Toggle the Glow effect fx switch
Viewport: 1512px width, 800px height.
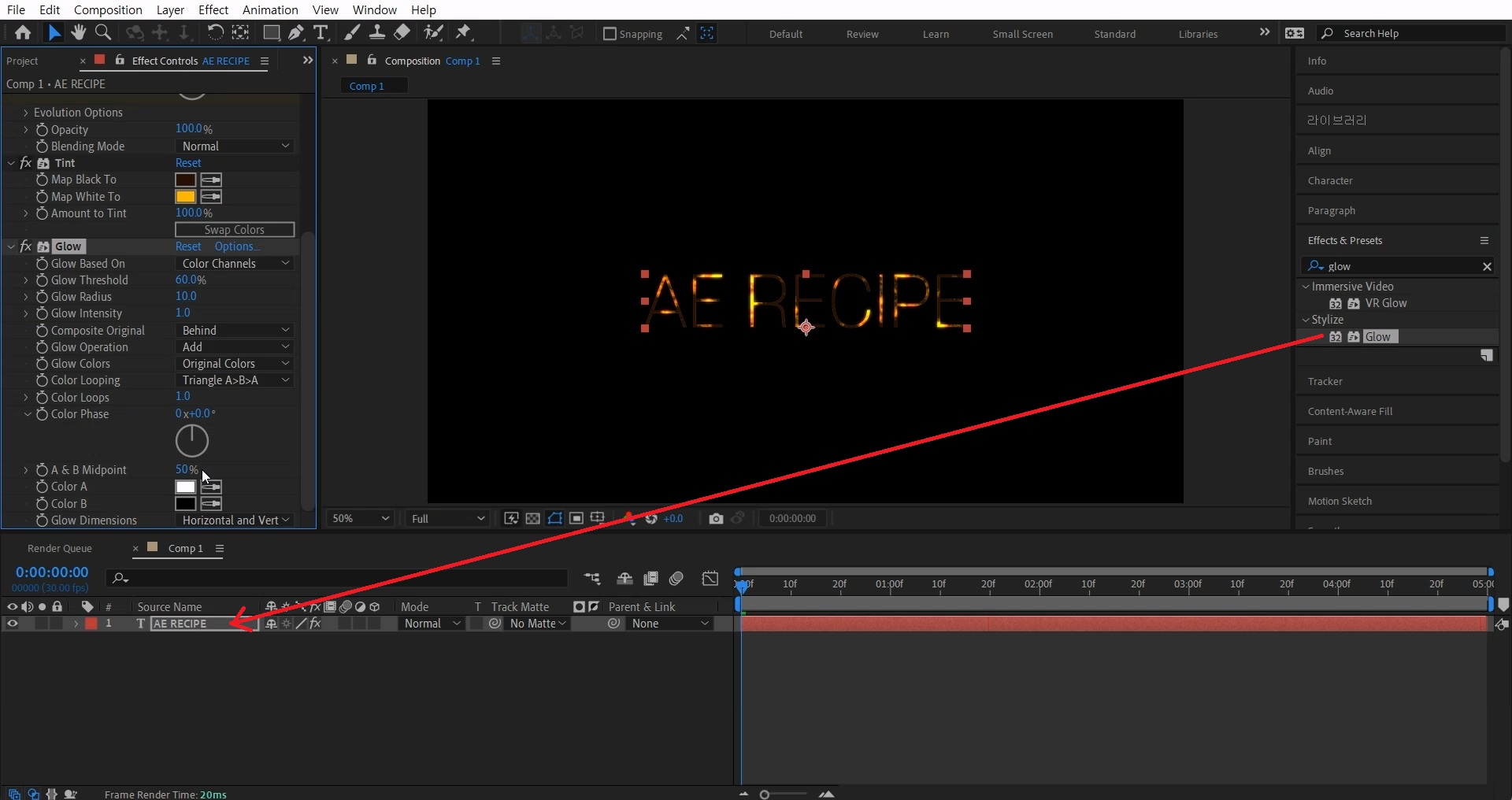pos(25,246)
